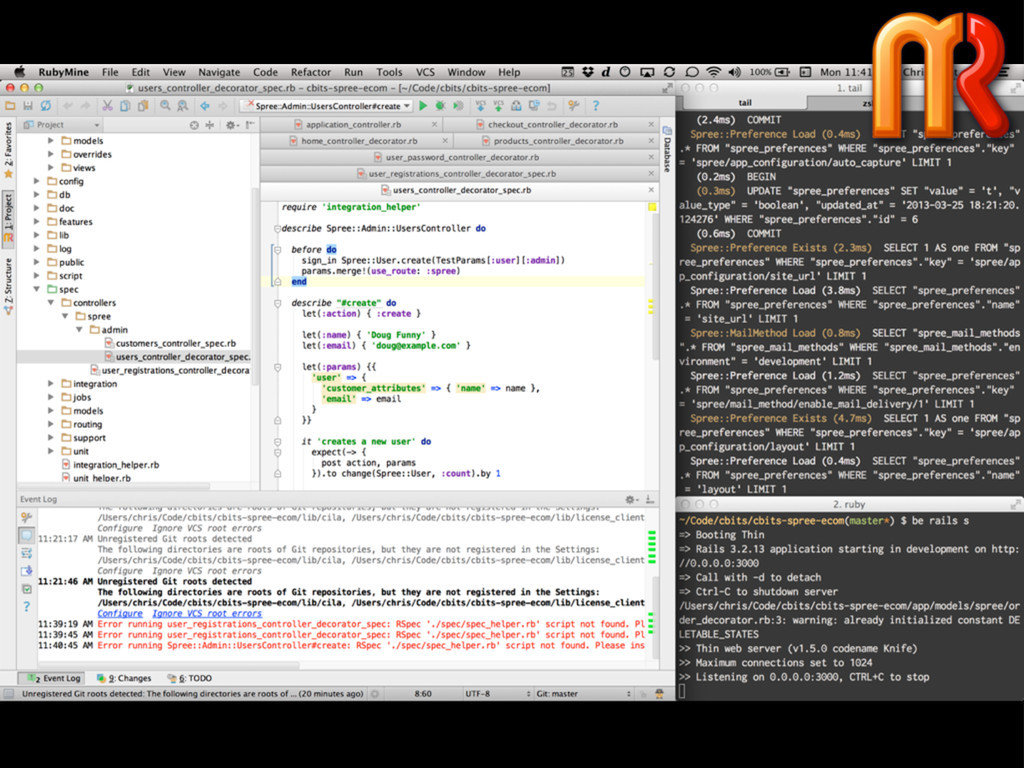
Task: Open the VCS menu
Action: pos(425,72)
